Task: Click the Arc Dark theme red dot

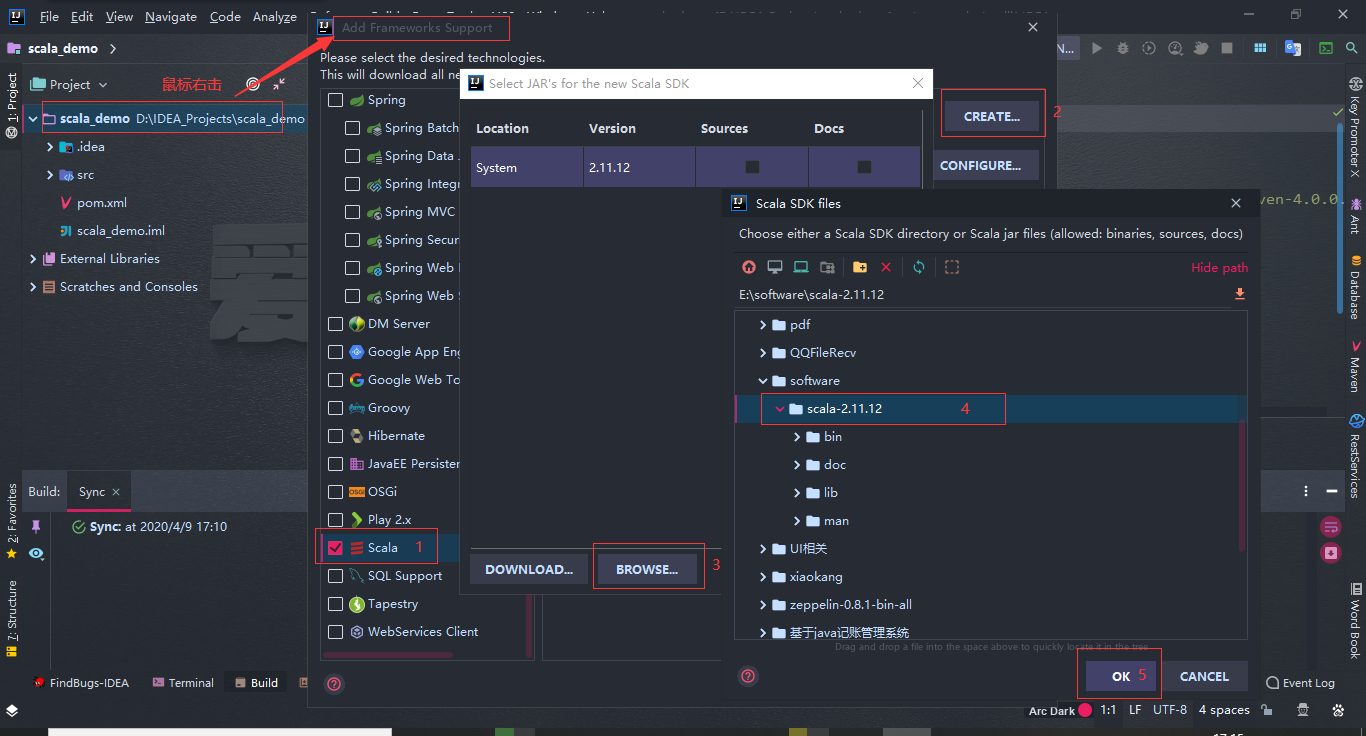Action: coord(1085,710)
